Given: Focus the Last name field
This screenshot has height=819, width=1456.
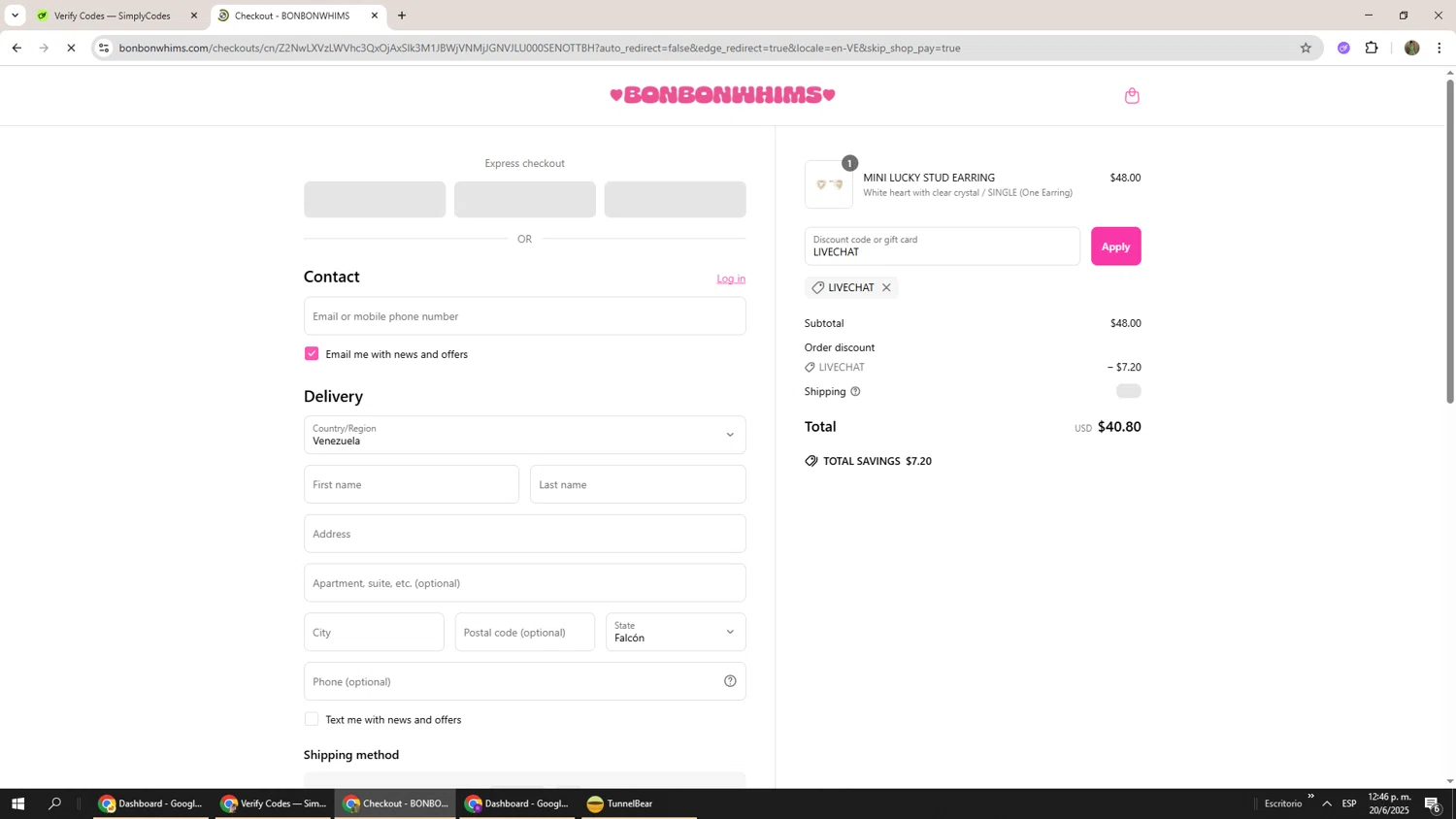Looking at the screenshot, I should [x=638, y=484].
